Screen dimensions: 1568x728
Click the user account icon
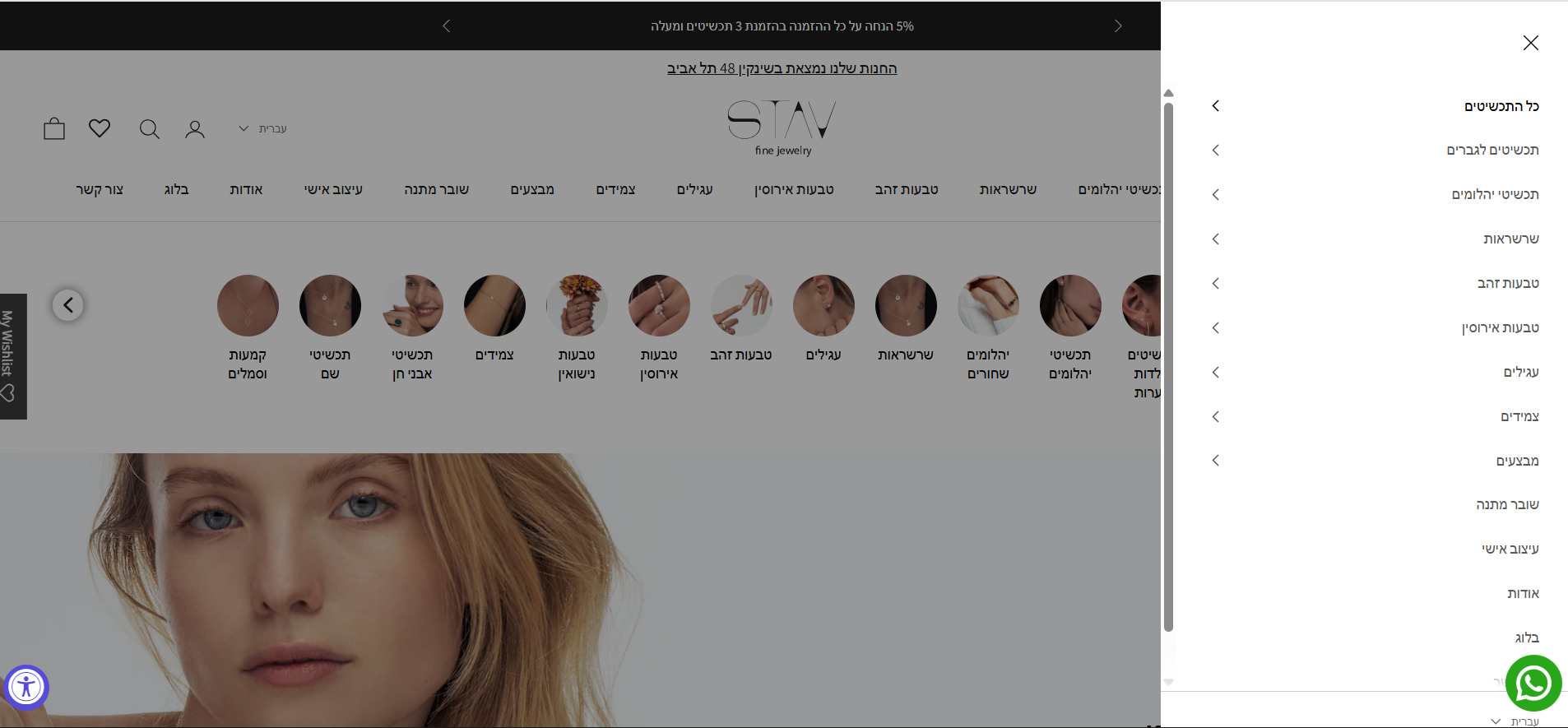coord(195,129)
